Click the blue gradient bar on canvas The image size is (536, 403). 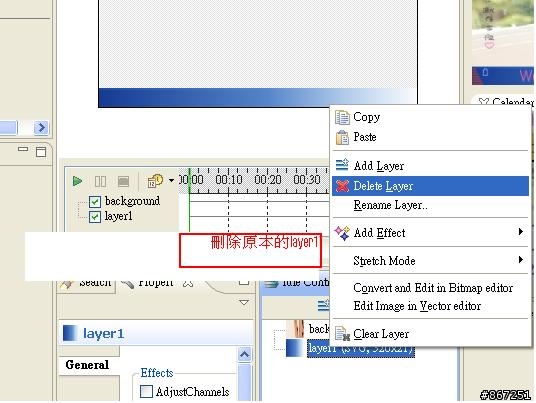258,98
